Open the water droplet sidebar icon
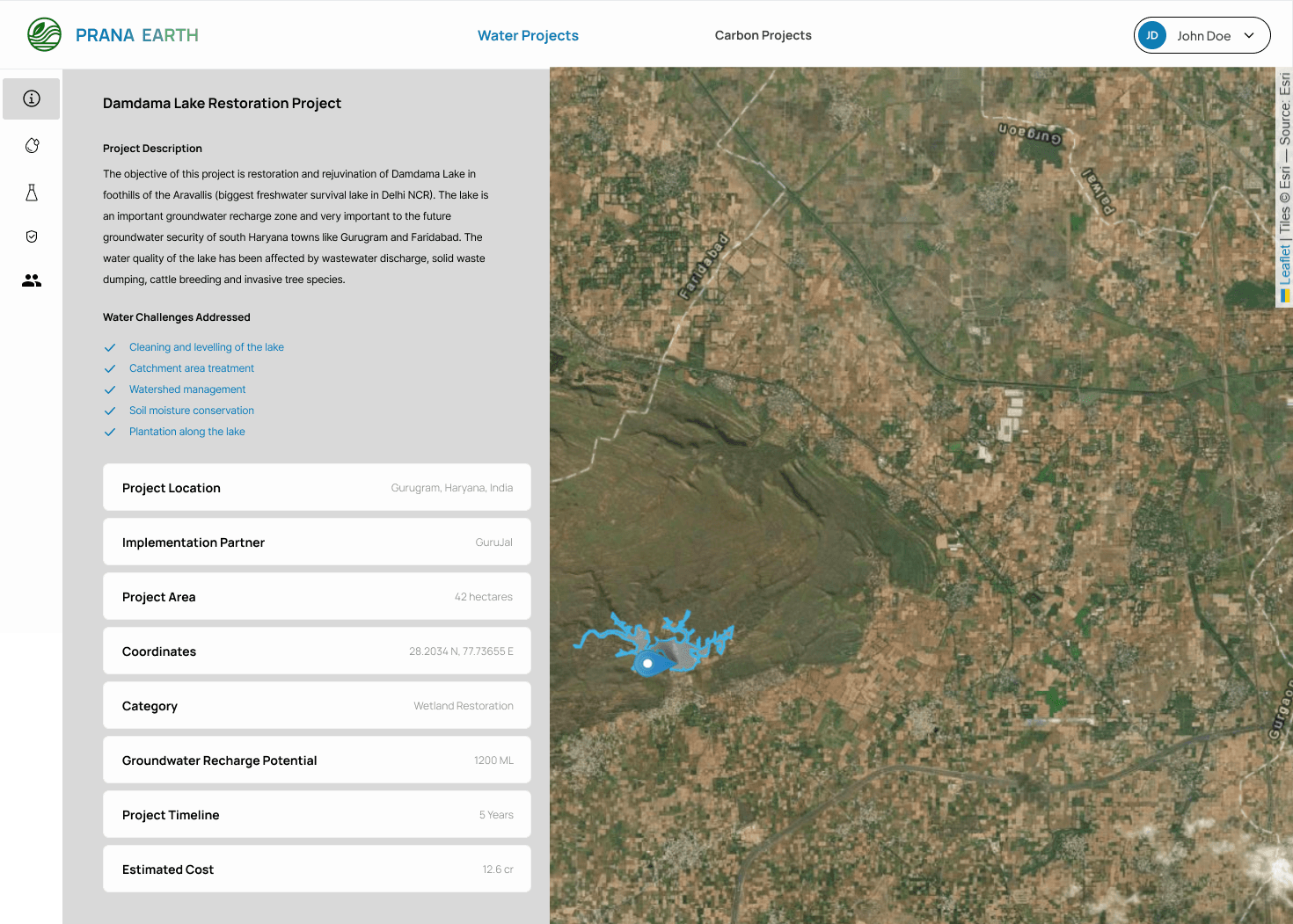This screenshot has width=1293, height=924. coord(32,145)
